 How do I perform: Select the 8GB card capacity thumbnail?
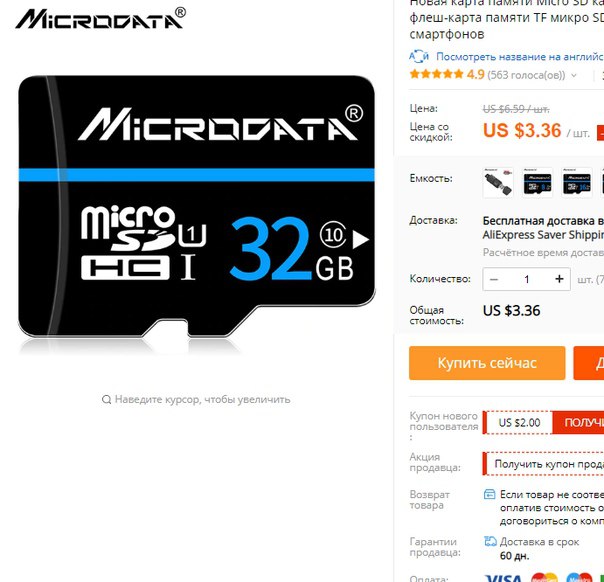coord(537,183)
